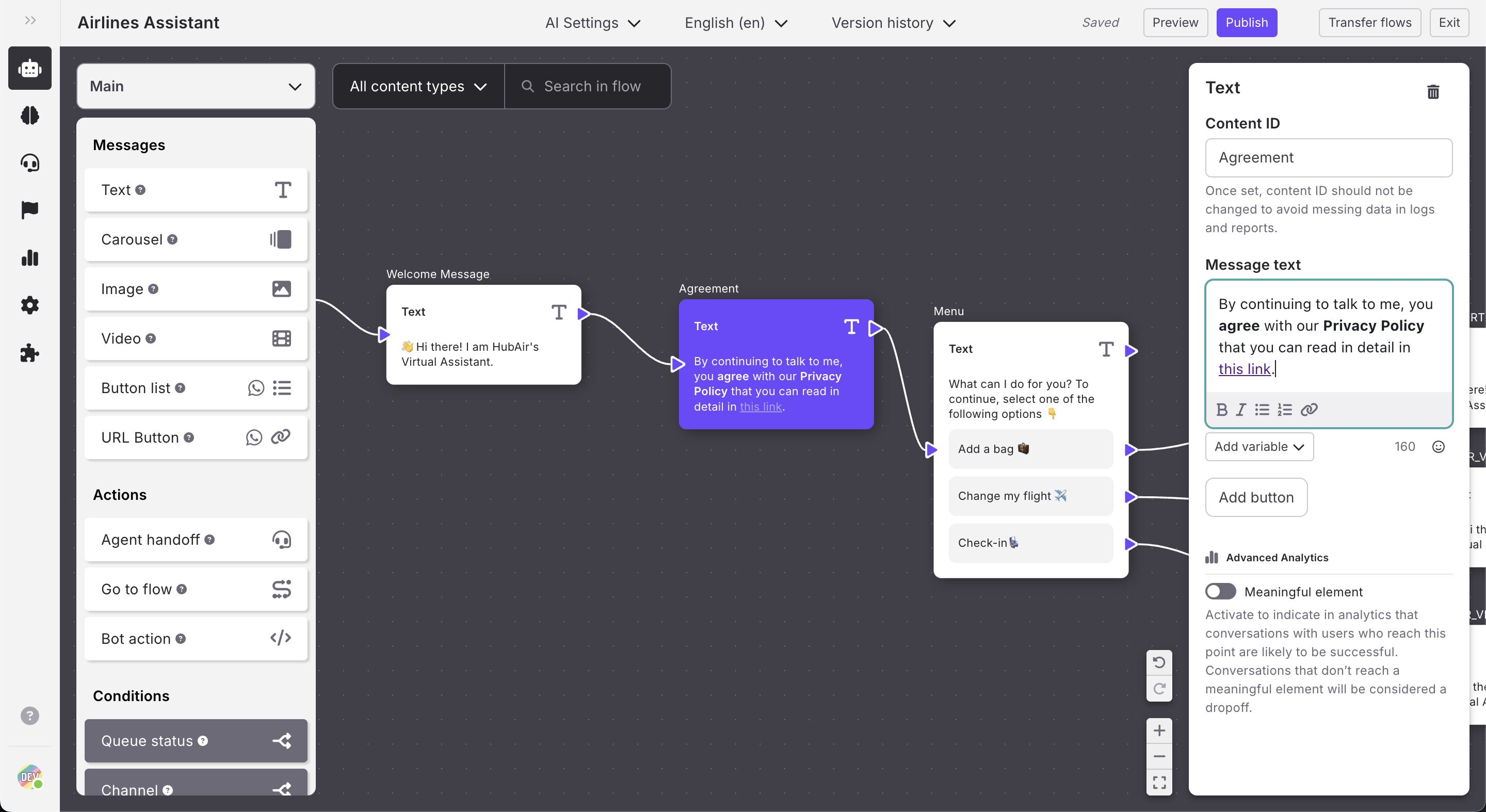Click the trash icon to delete Text content

pyautogui.click(x=1433, y=92)
